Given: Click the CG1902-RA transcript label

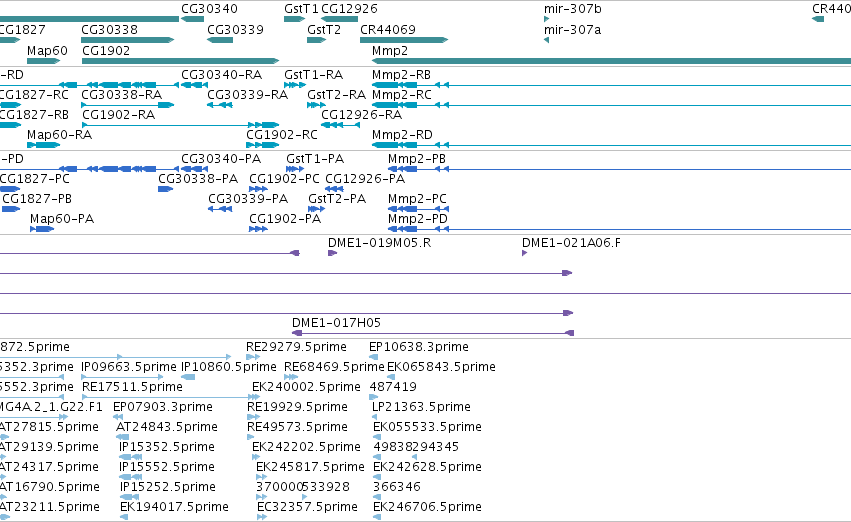Looking at the screenshot, I should pos(118,115).
